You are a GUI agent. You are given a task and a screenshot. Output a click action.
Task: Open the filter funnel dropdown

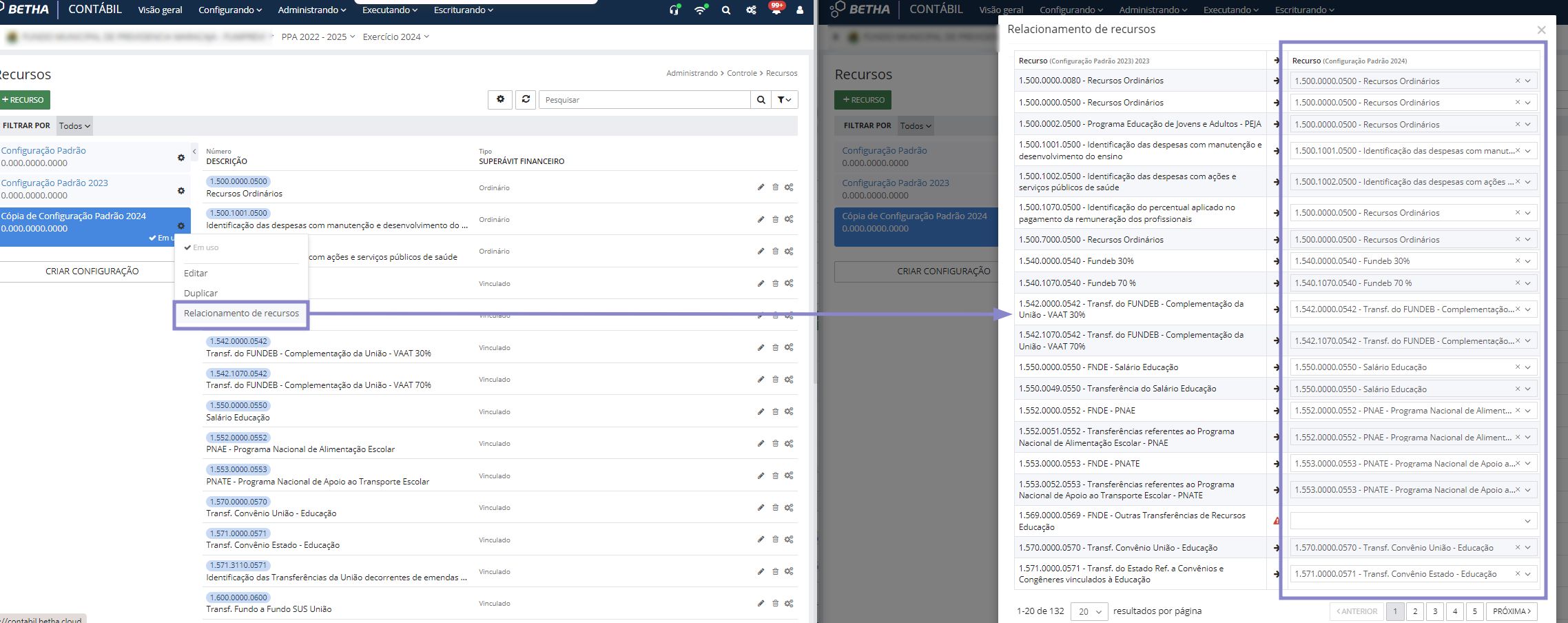click(x=784, y=100)
